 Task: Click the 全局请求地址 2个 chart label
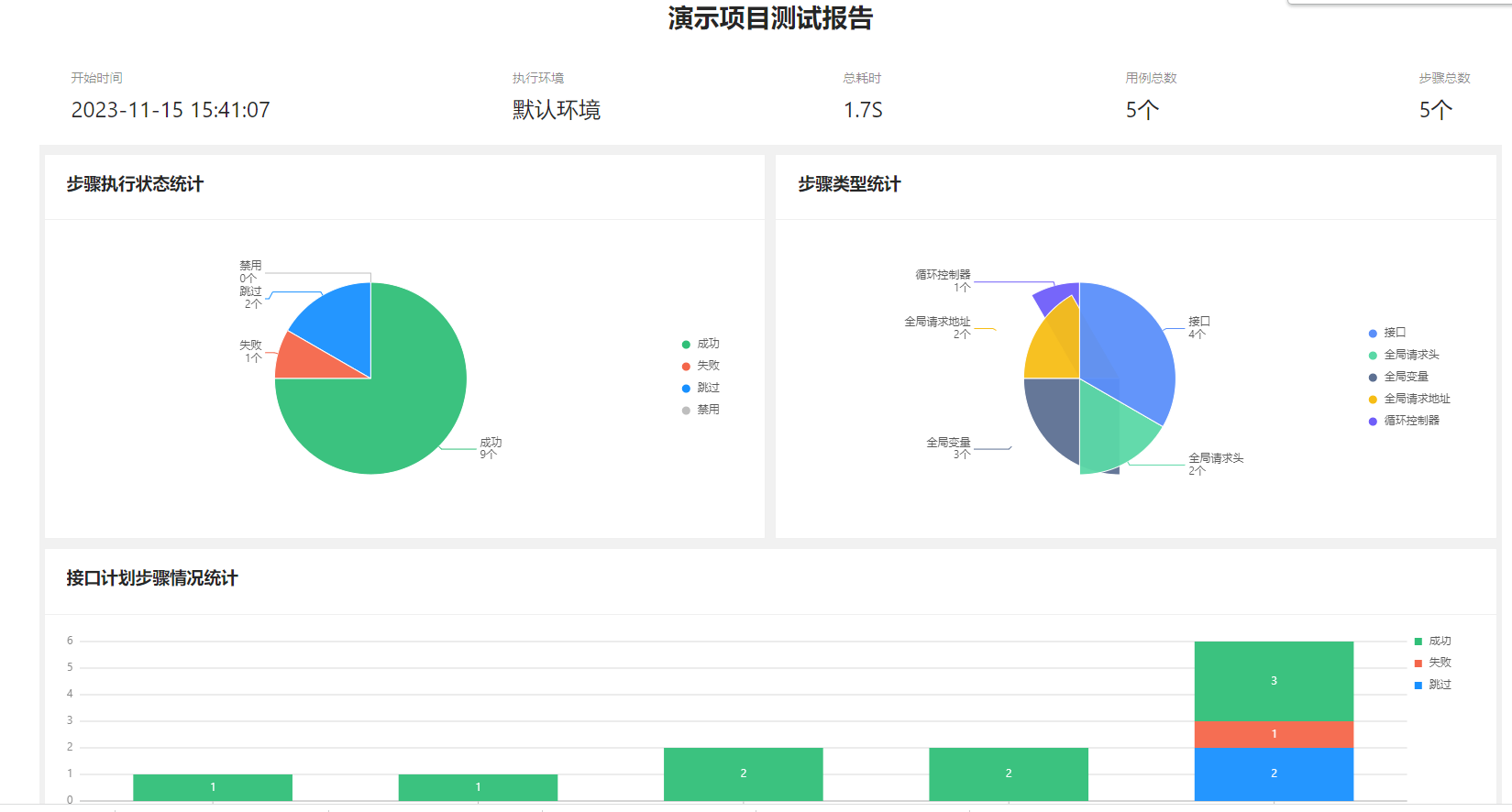(937, 327)
